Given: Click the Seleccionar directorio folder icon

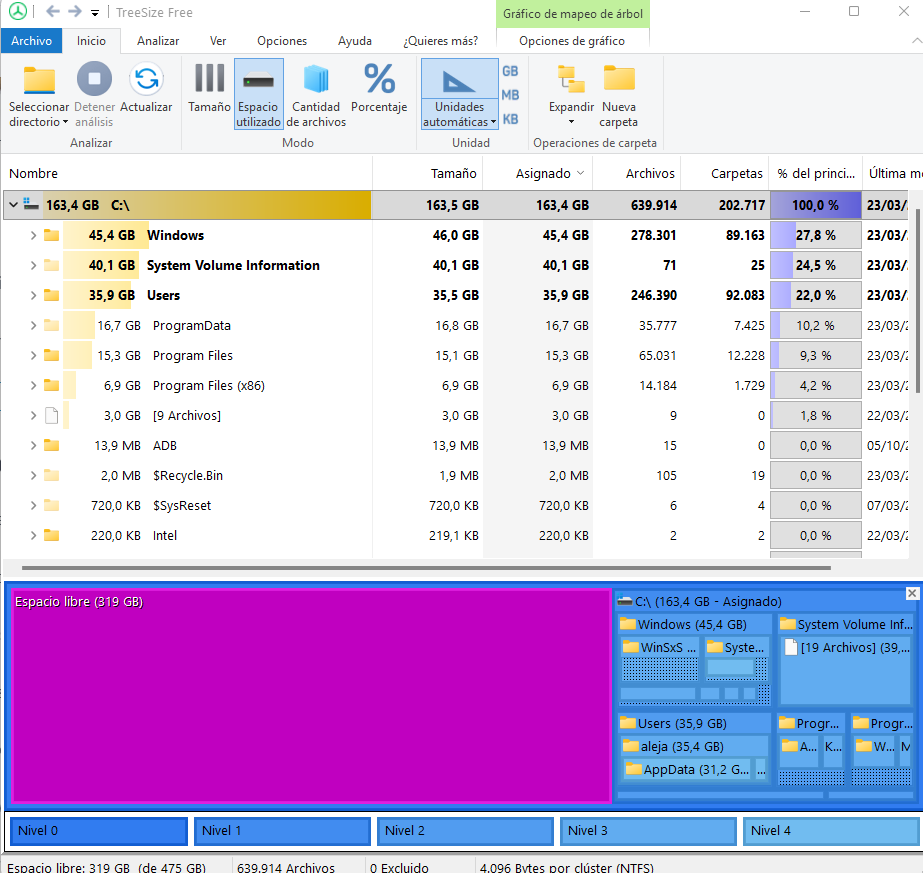Looking at the screenshot, I should tap(39, 80).
